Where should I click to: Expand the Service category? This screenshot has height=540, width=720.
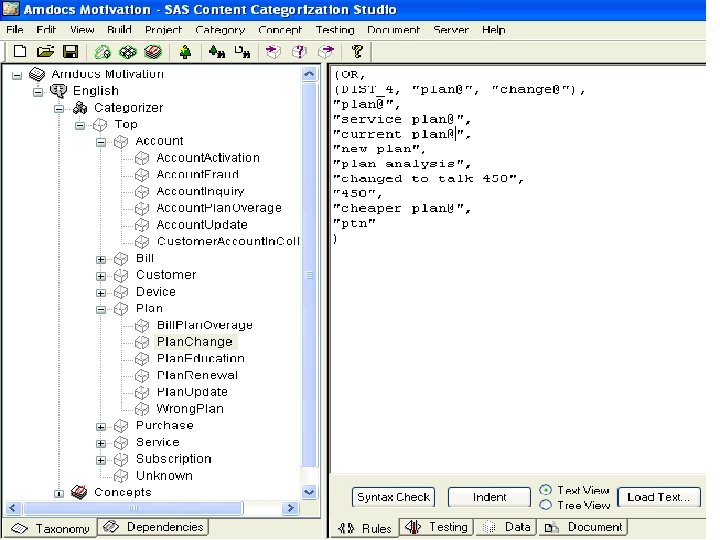point(101,443)
